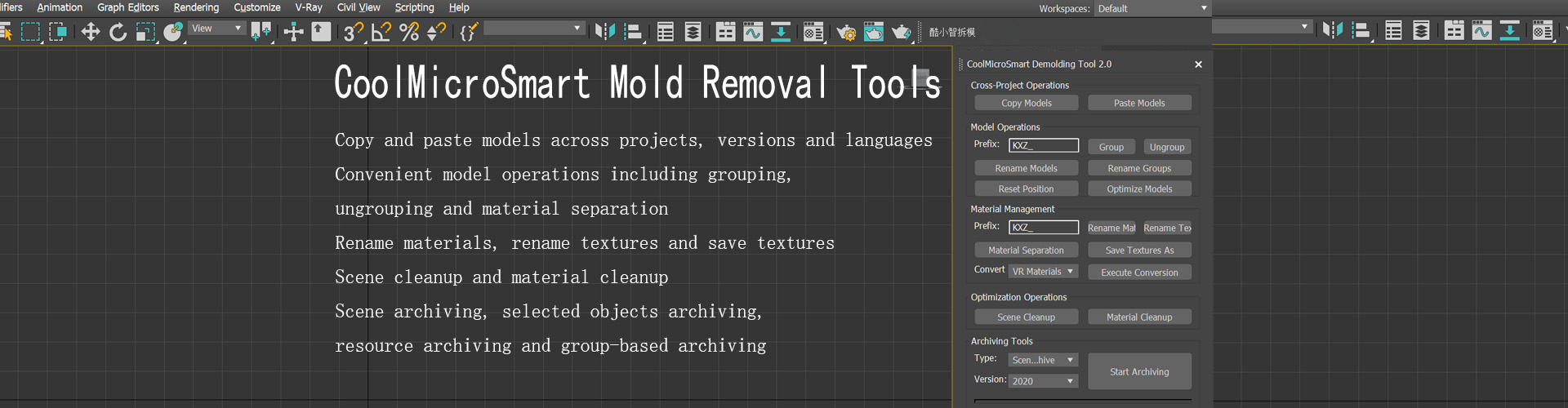This screenshot has width=1568, height=408.
Task: Select the Select and Move tool
Action: 90,32
